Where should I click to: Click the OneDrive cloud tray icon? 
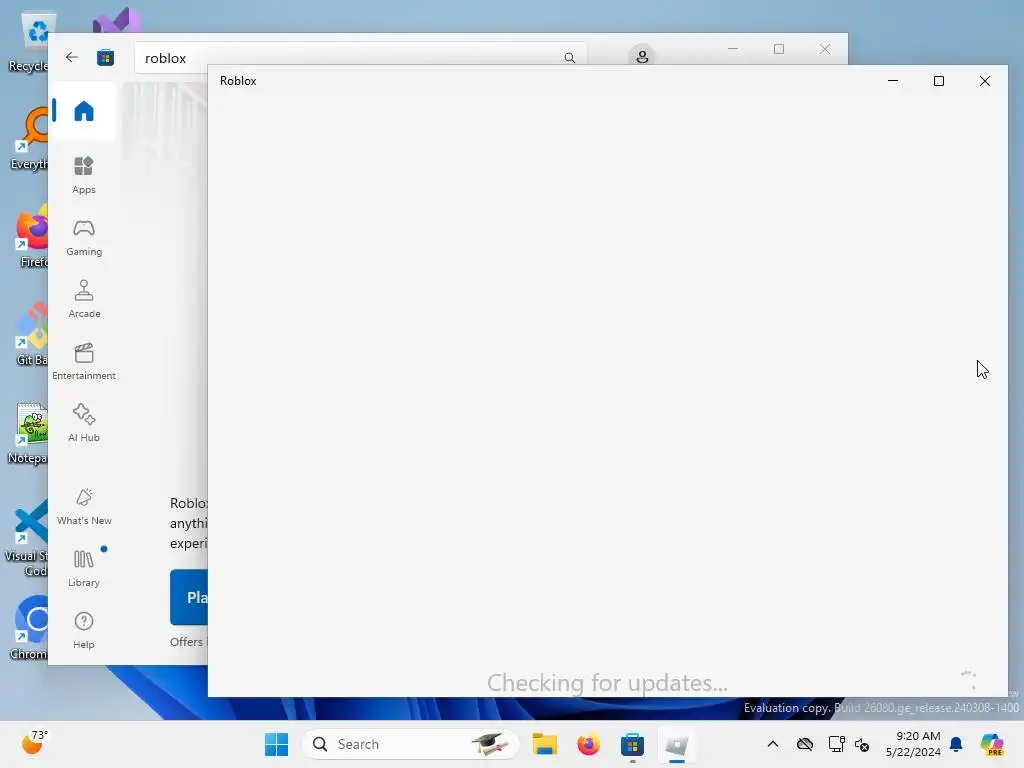tap(805, 744)
